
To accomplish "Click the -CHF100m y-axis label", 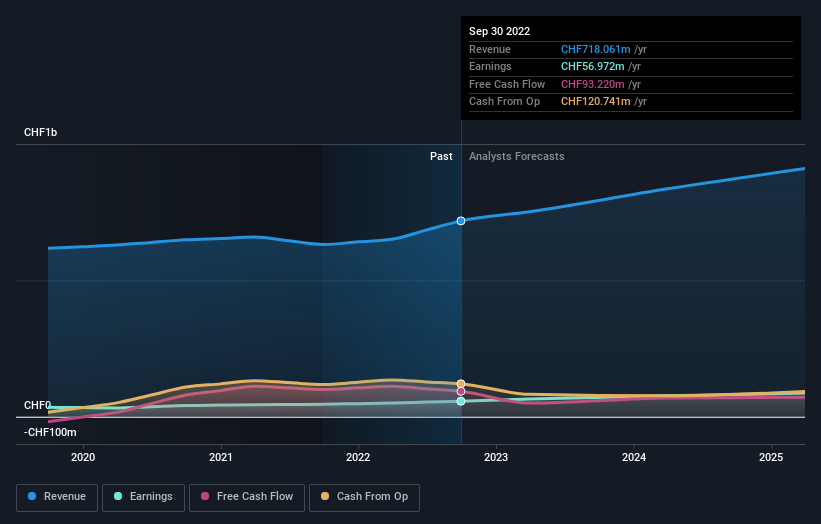I will tap(50, 432).
